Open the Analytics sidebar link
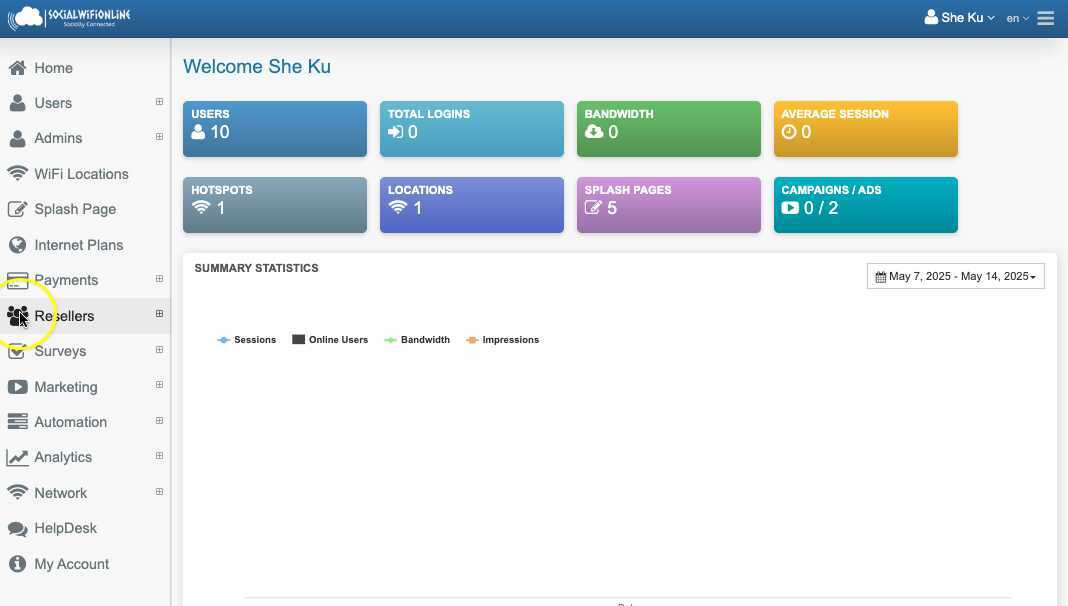 (63, 458)
